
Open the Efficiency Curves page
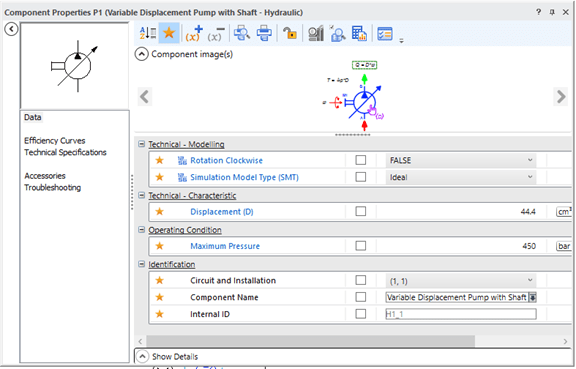(54, 140)
